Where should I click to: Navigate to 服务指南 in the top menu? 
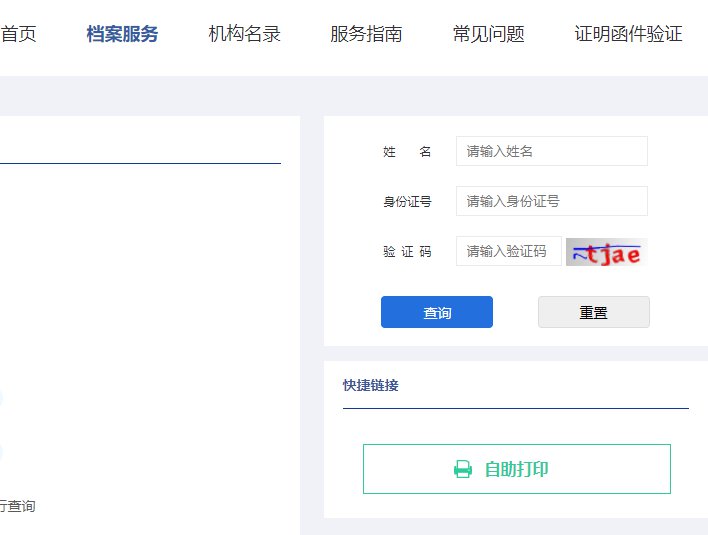click(x=366, y=34)
